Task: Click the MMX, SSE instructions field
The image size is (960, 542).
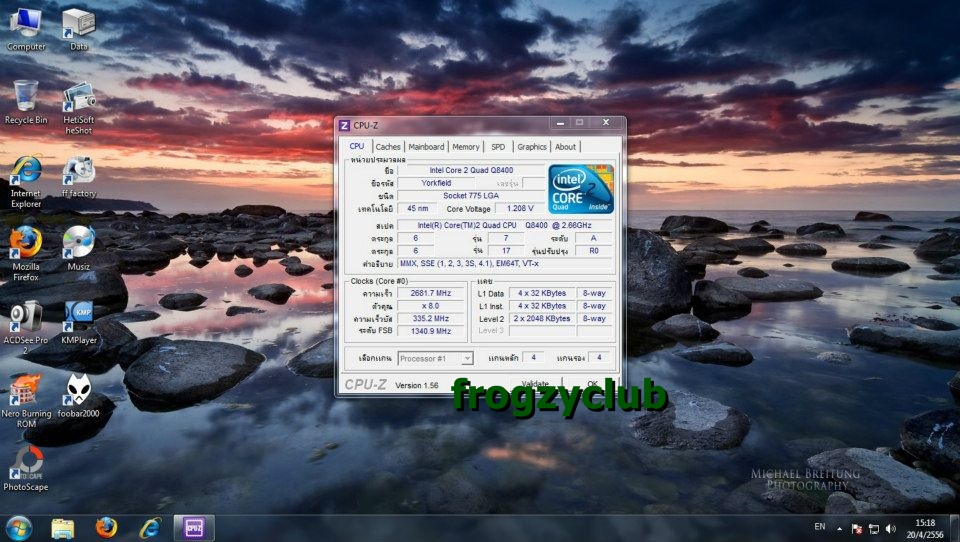Action: click(x=504, y=263)
